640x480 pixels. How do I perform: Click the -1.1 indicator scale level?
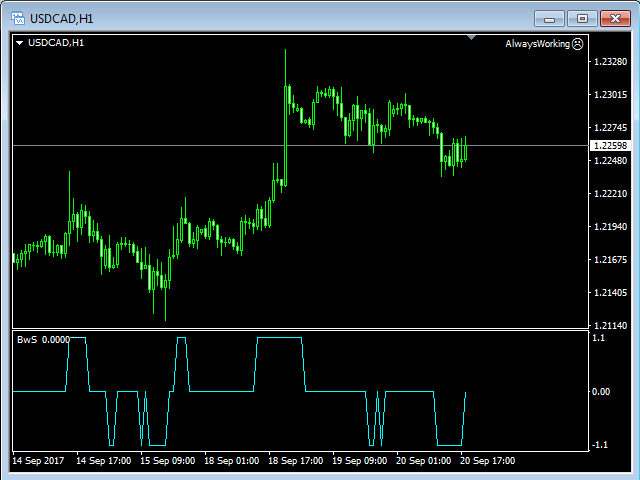(601, 445)
